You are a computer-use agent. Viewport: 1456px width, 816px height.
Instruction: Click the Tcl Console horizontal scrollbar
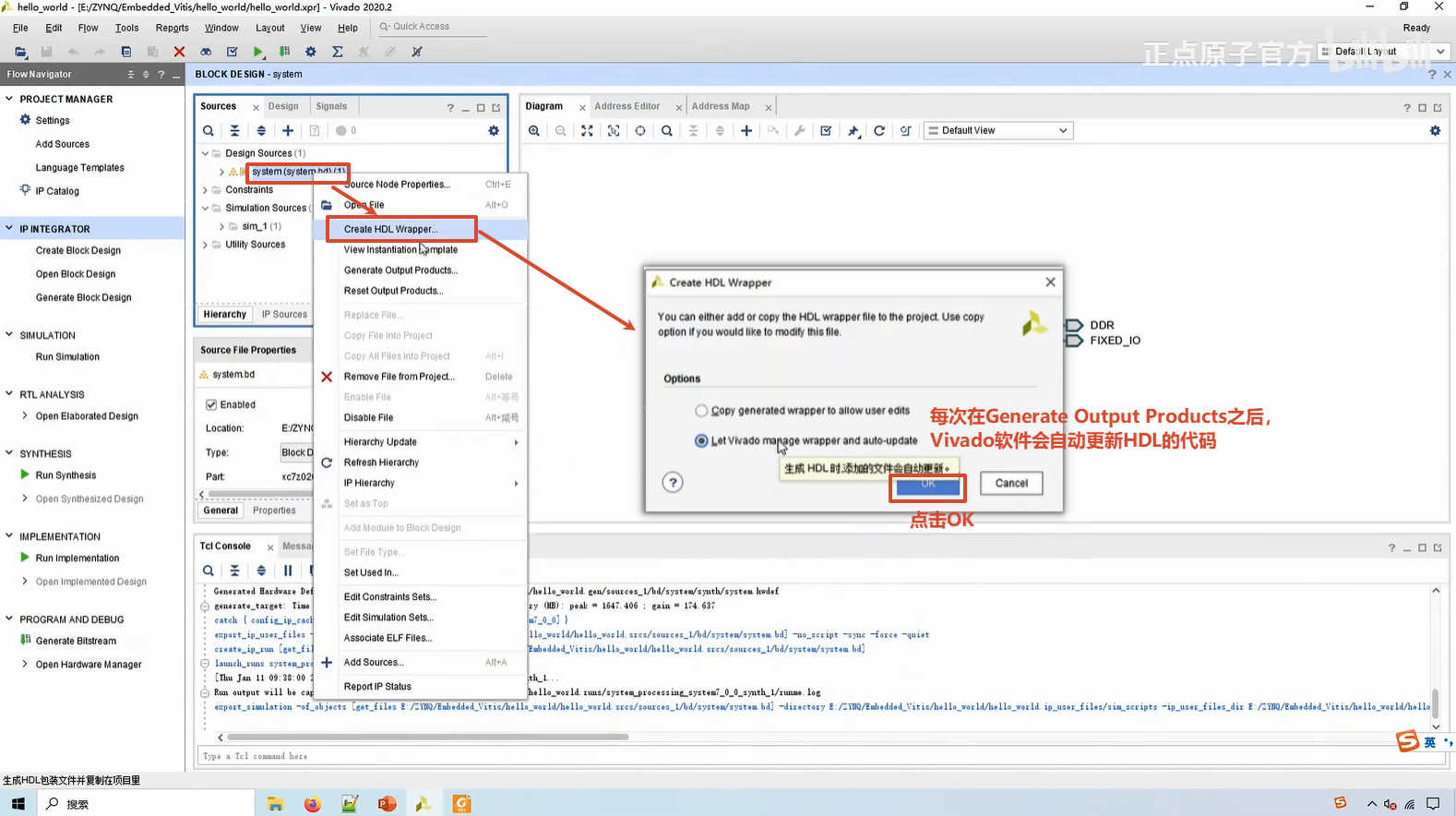click(x=428, y=738)
